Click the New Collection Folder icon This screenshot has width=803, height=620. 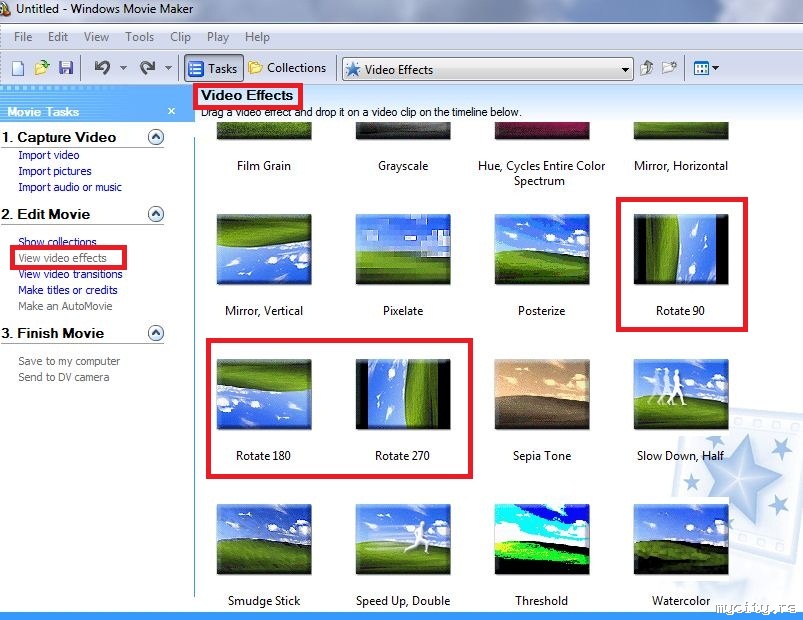tap(669, 68)
